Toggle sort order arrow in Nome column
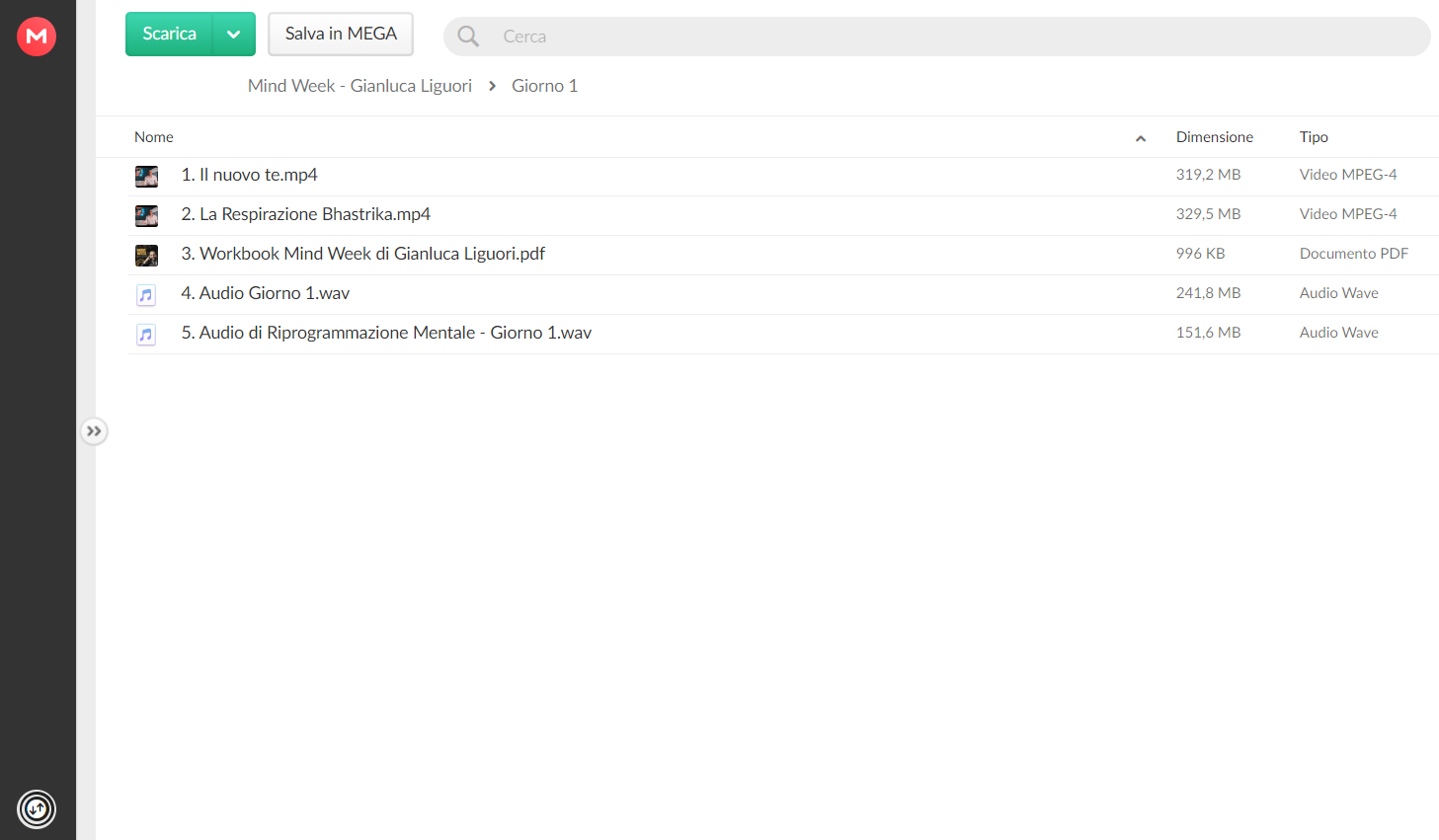Screen dimensions: 1439x840 pos(1141,138)
